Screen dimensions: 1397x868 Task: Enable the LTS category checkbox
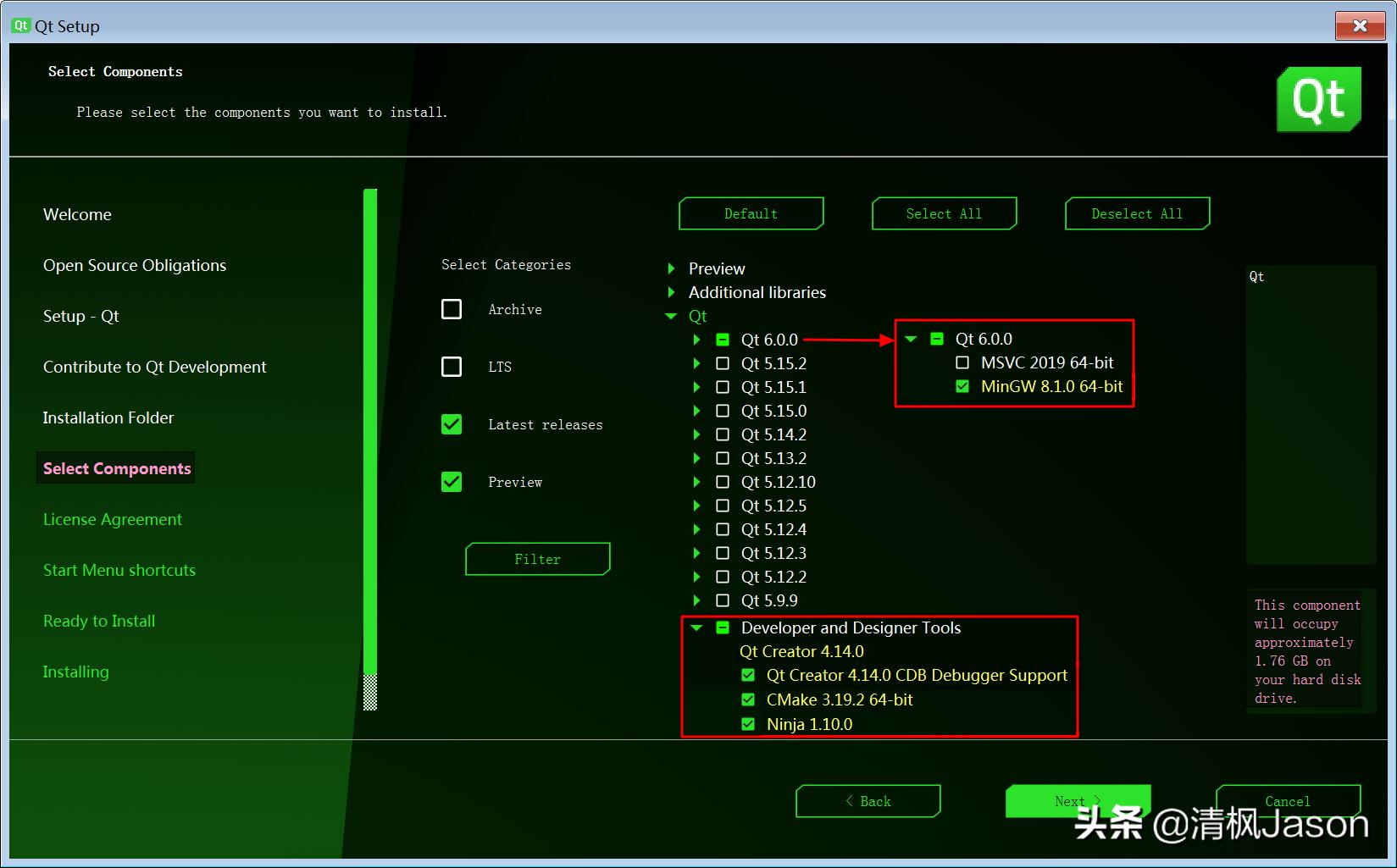pos(452,367)
